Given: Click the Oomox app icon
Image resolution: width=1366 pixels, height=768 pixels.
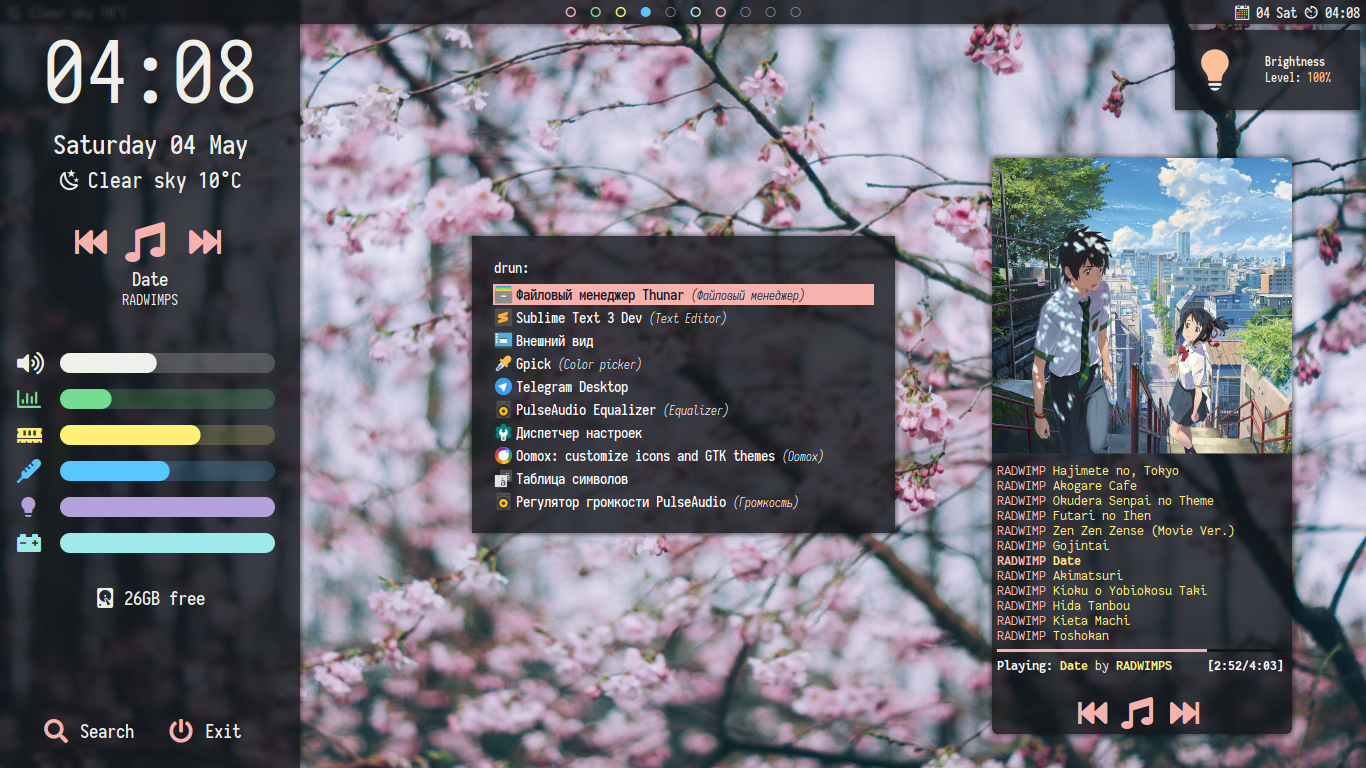Looking at the screenshot, I should (503, 456).
